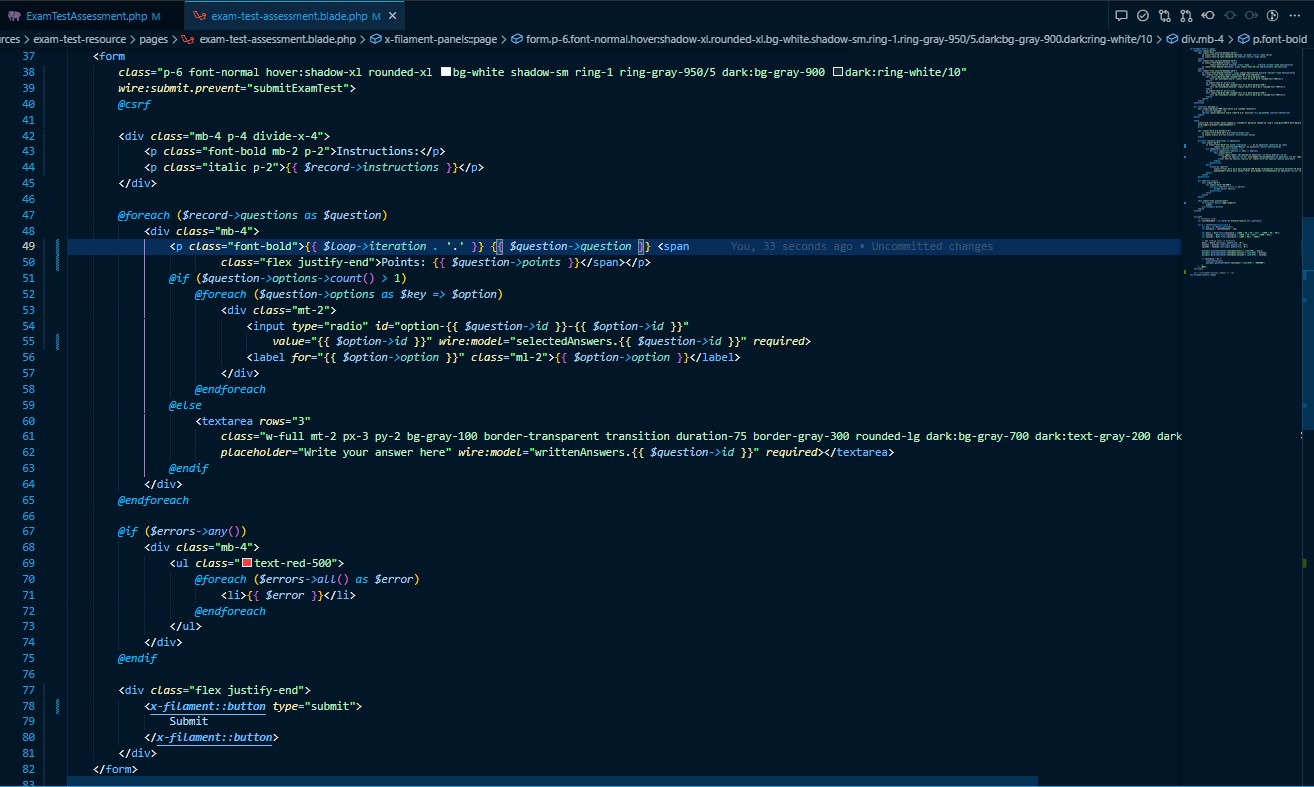
Task: Open the pages breadcrumb dropdown
Action: click(153, 39)
